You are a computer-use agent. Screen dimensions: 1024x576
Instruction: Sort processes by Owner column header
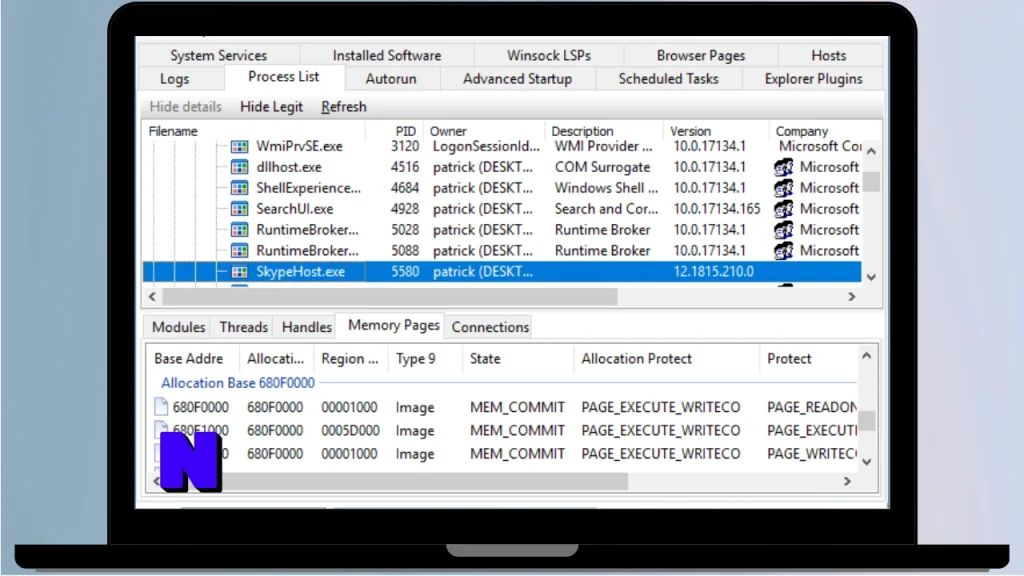click(484, 131)
